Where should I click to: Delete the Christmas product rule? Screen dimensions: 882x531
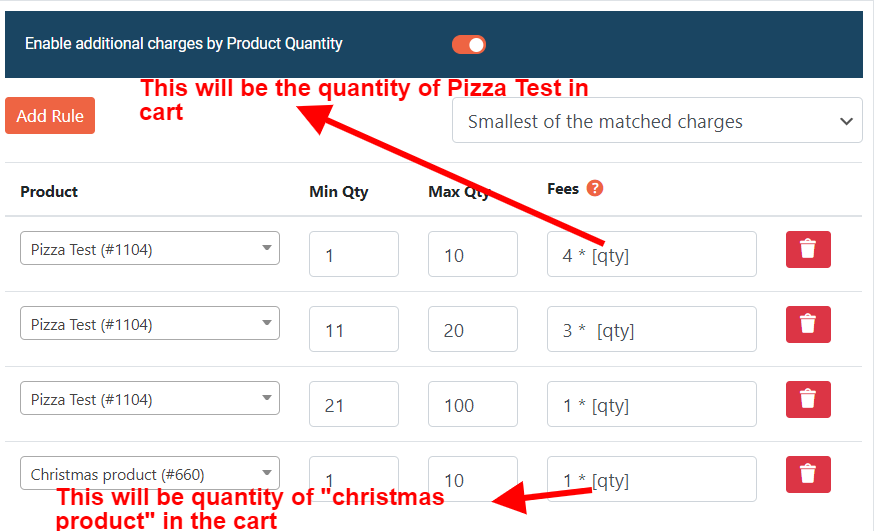808,475
